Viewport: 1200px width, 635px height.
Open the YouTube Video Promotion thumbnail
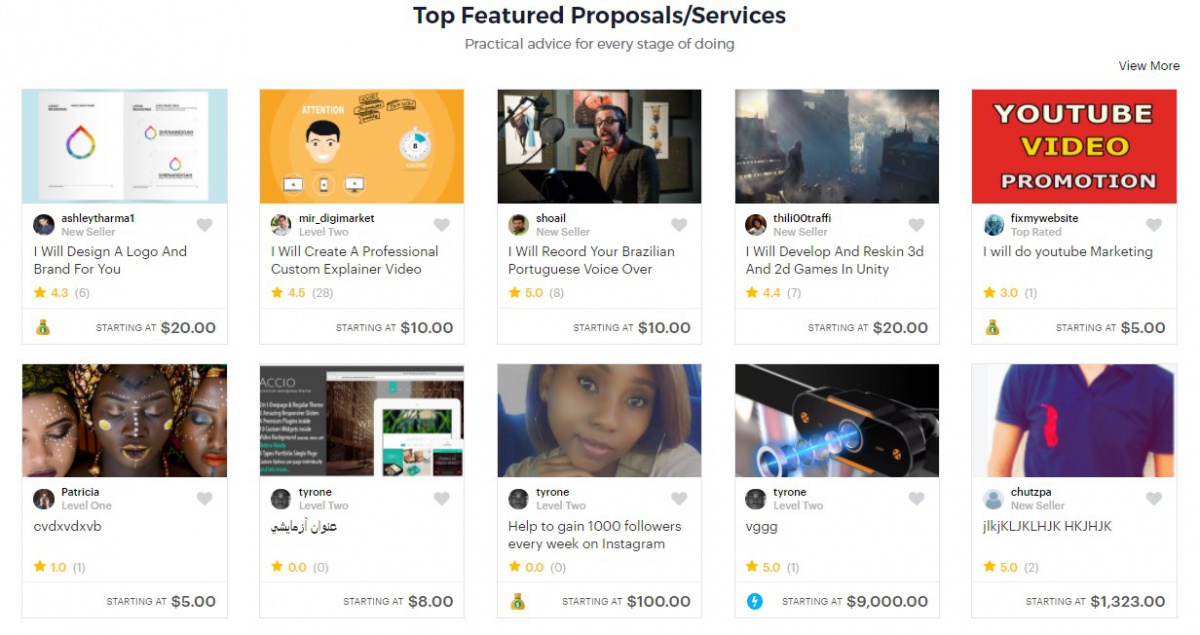pyautogui.click(x=1074, y=146)
